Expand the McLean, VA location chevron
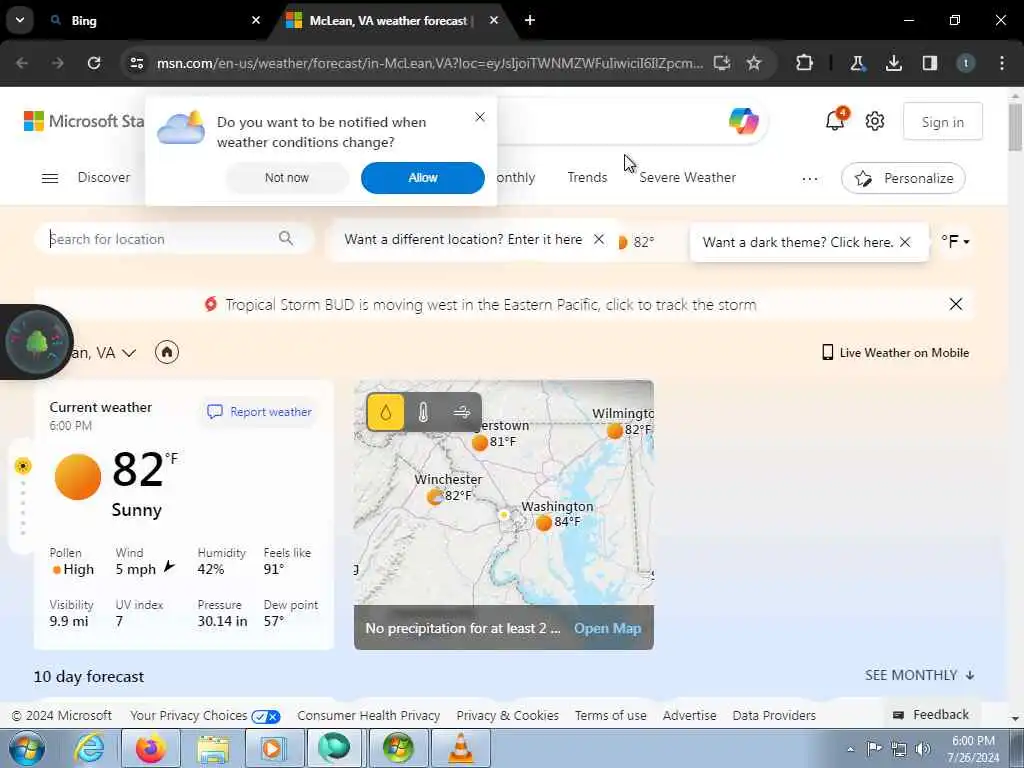This screenshot has width=1024, height=768. (x=129, y=353)
